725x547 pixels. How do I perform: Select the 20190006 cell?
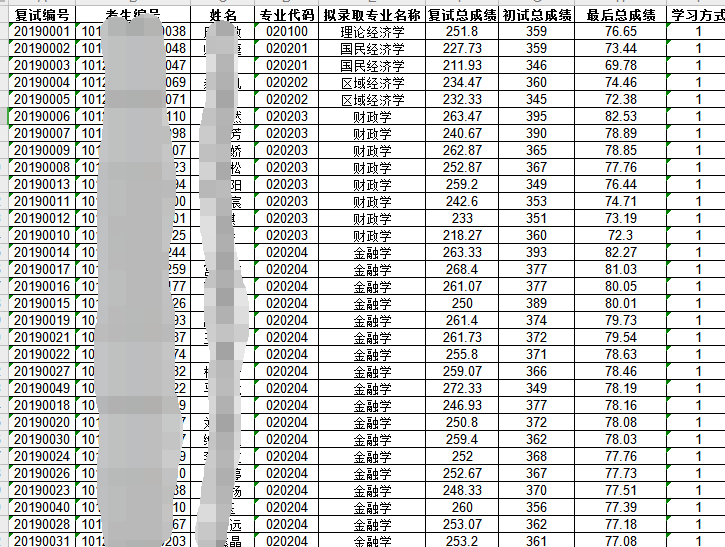click(42, 117)
